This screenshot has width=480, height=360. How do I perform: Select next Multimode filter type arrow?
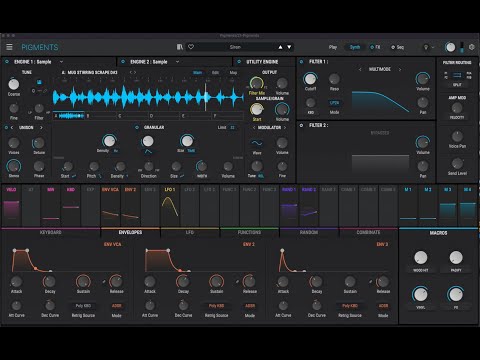400,69
